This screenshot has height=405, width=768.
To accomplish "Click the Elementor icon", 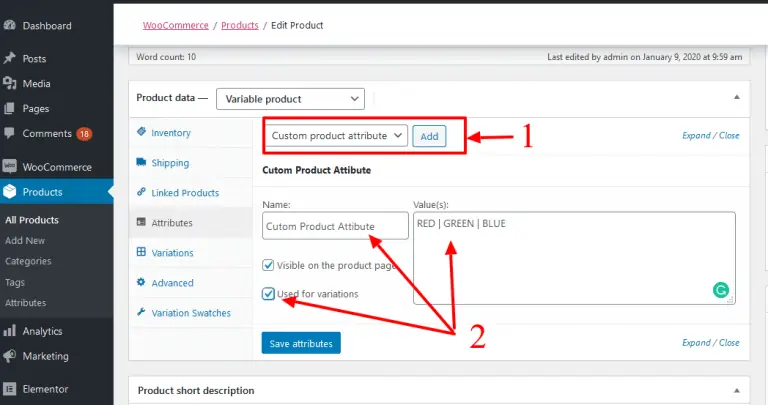I will (x=9, y=389).
